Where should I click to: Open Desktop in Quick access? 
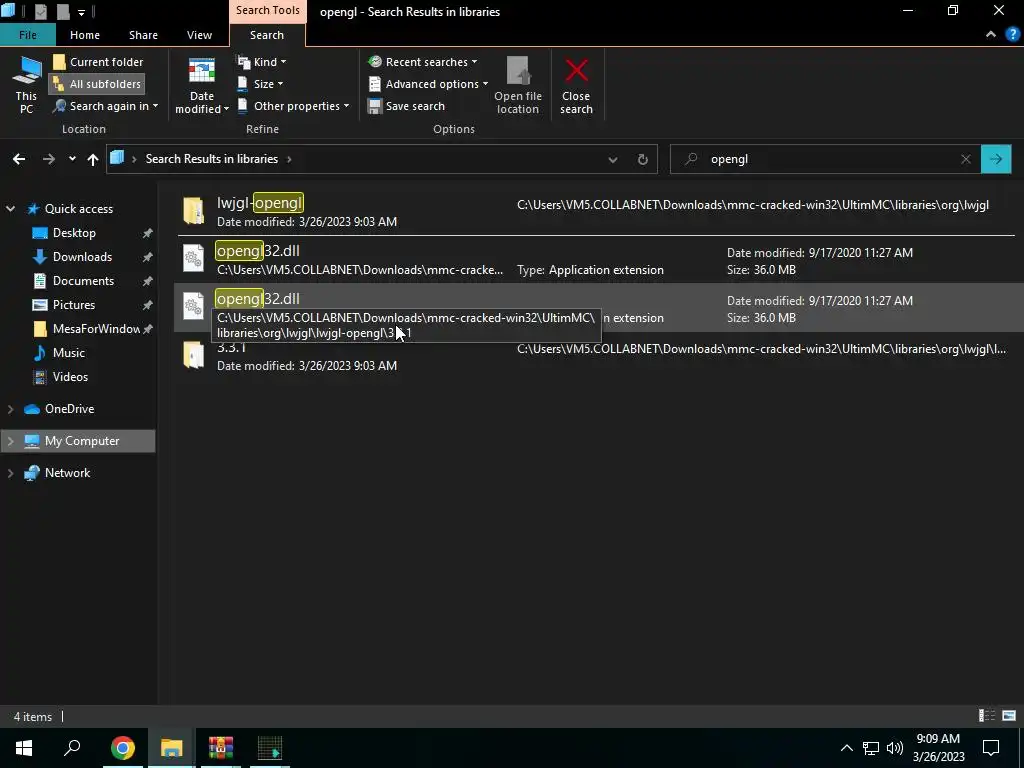(x=74, y=232)
